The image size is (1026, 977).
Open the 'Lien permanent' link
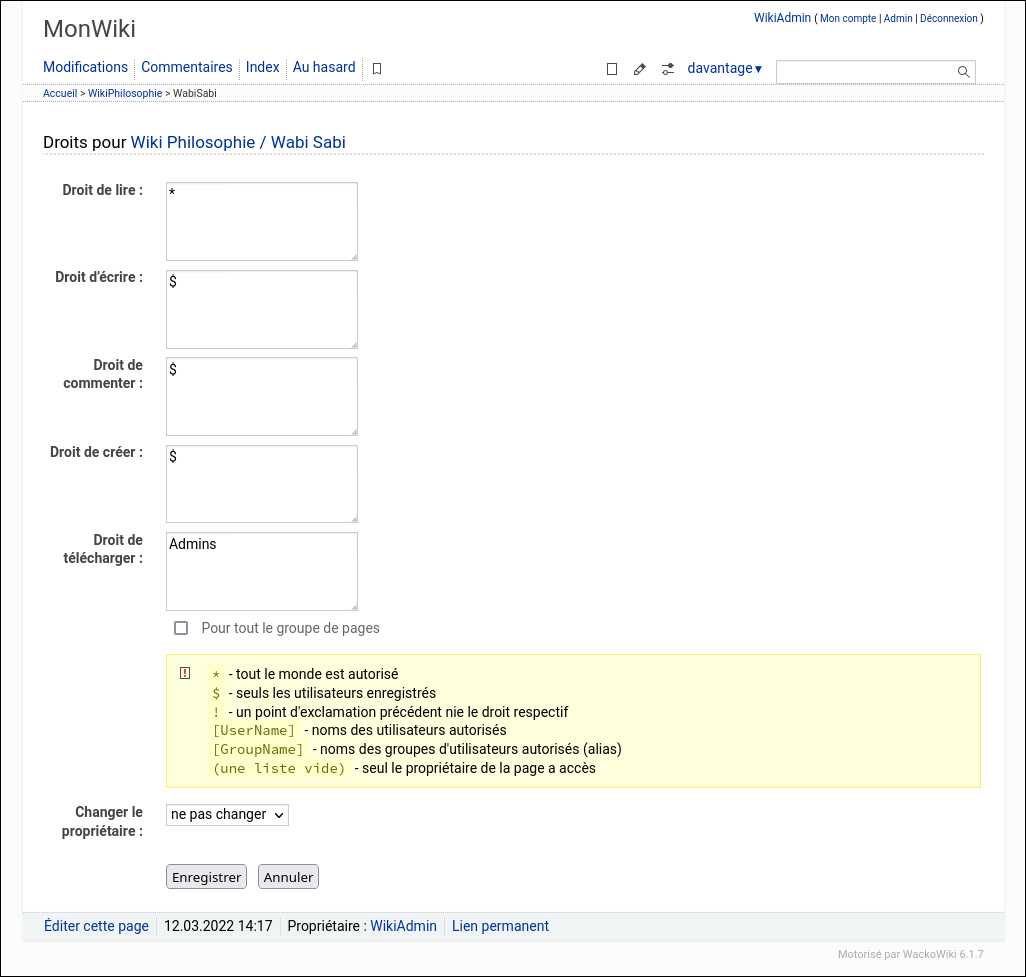click(500, 926)
